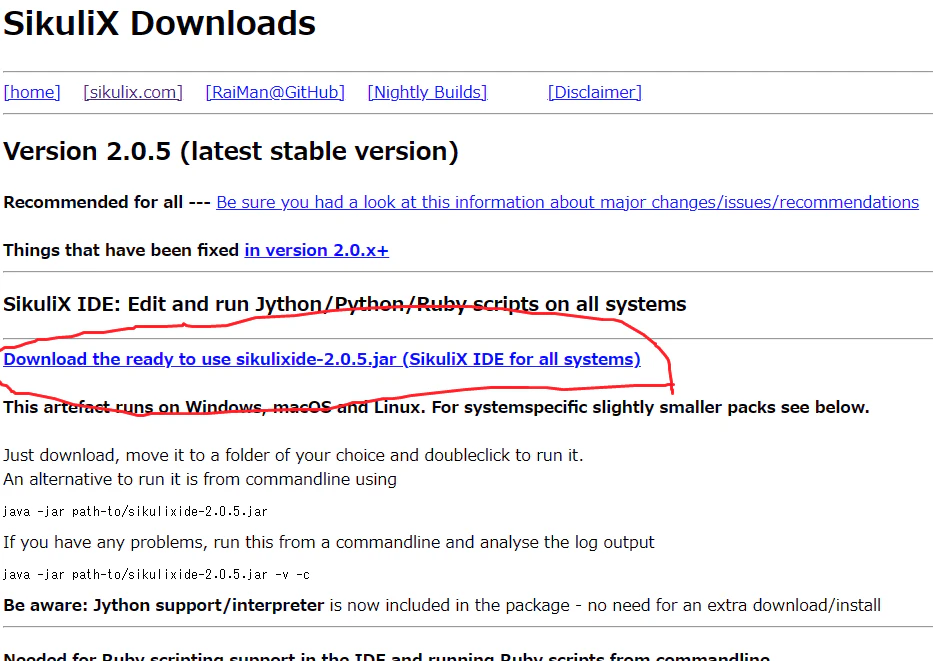Open the [home] navigation link

(32, 92)
